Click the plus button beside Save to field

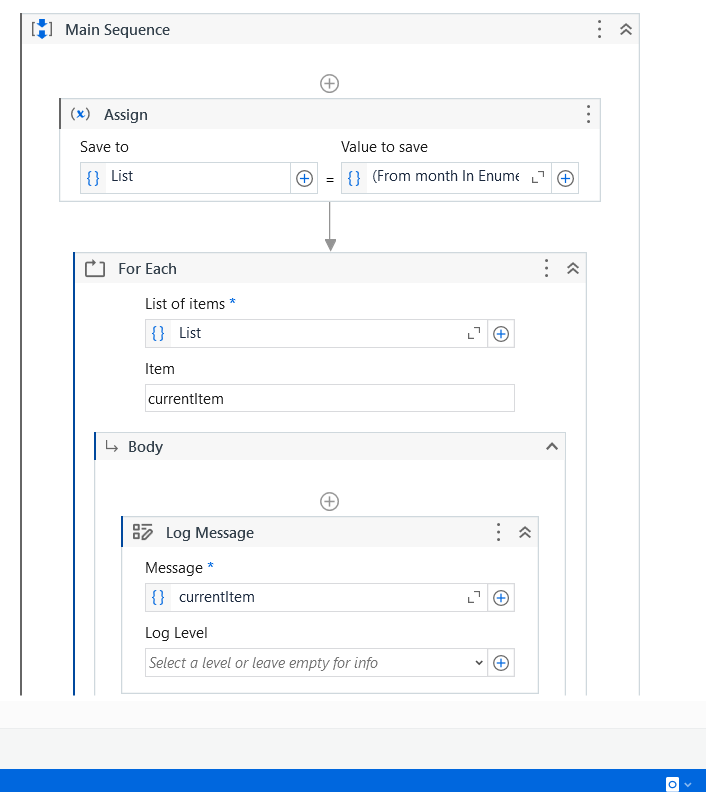tap(305, 178)
